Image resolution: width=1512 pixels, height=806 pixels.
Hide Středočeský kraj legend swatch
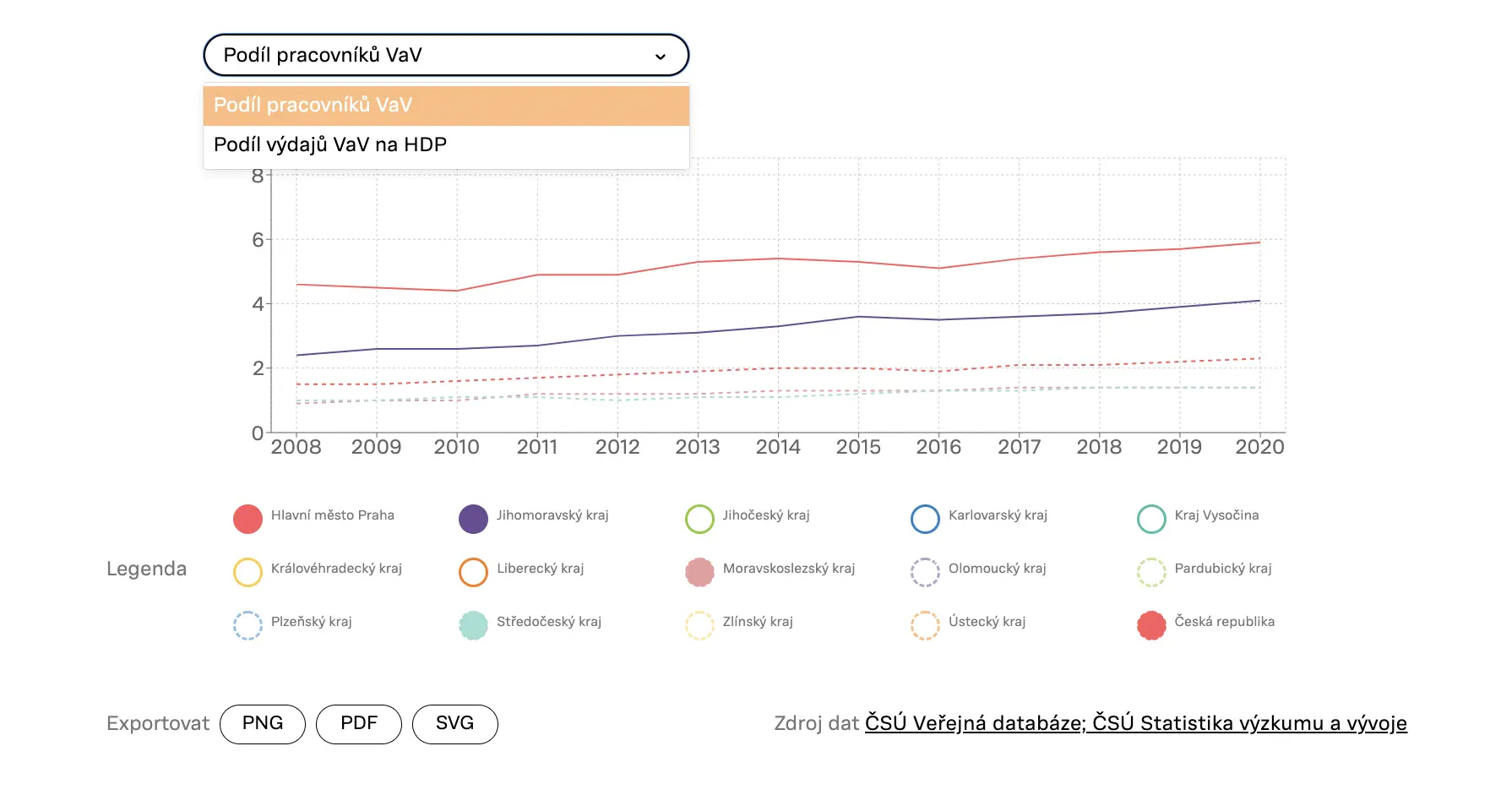(473, 625)
